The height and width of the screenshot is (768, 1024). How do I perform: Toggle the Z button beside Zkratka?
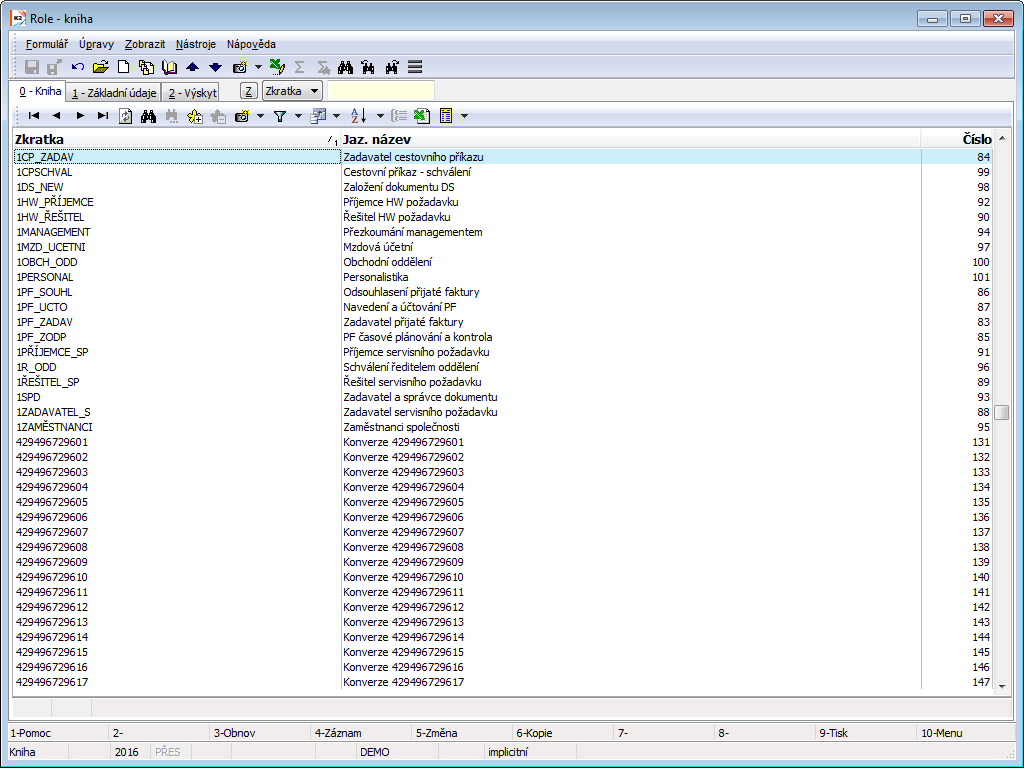[x=249, y=91]
